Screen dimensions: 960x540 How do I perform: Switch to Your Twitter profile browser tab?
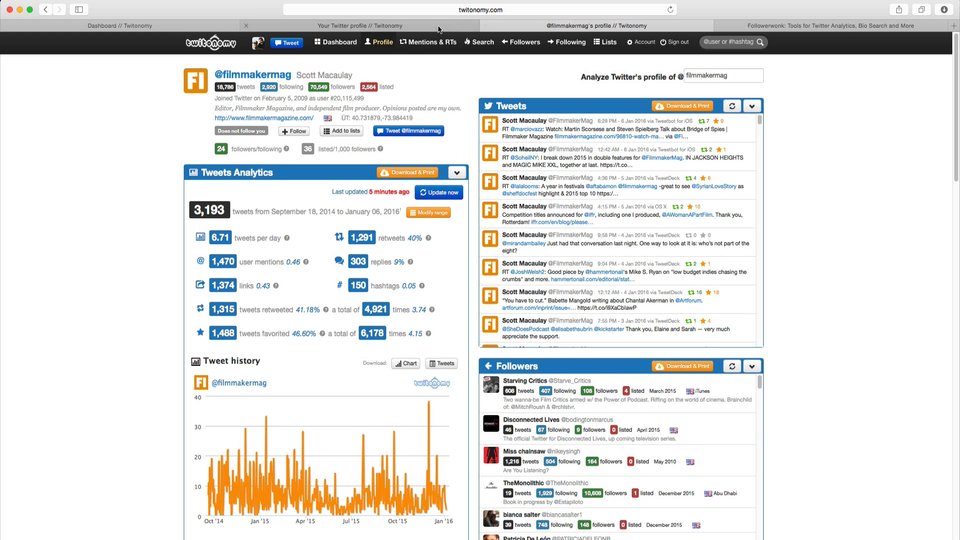tap(360, 26)
